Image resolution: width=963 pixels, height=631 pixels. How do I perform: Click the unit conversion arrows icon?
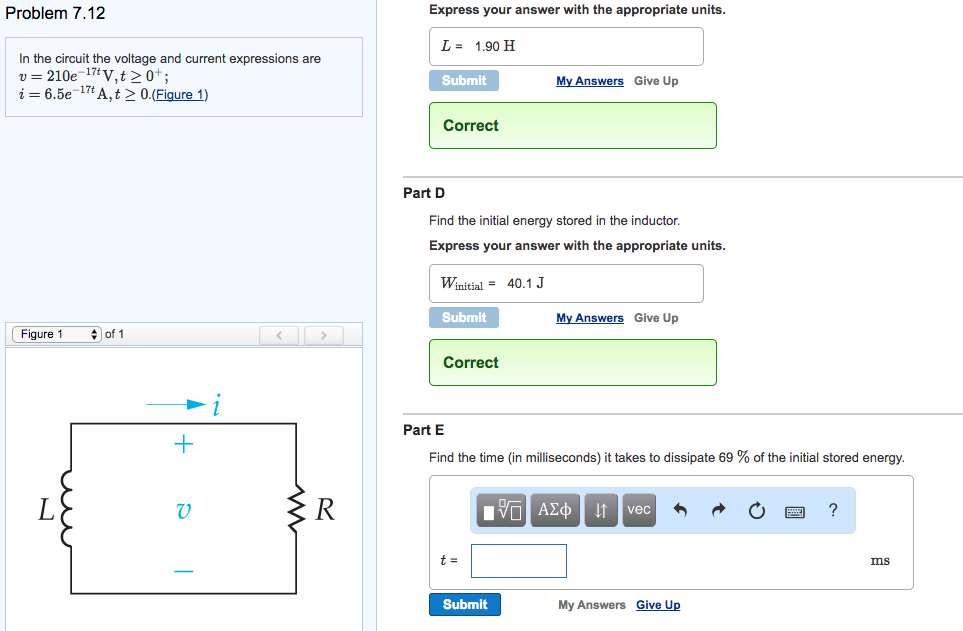tap(599, 510)
